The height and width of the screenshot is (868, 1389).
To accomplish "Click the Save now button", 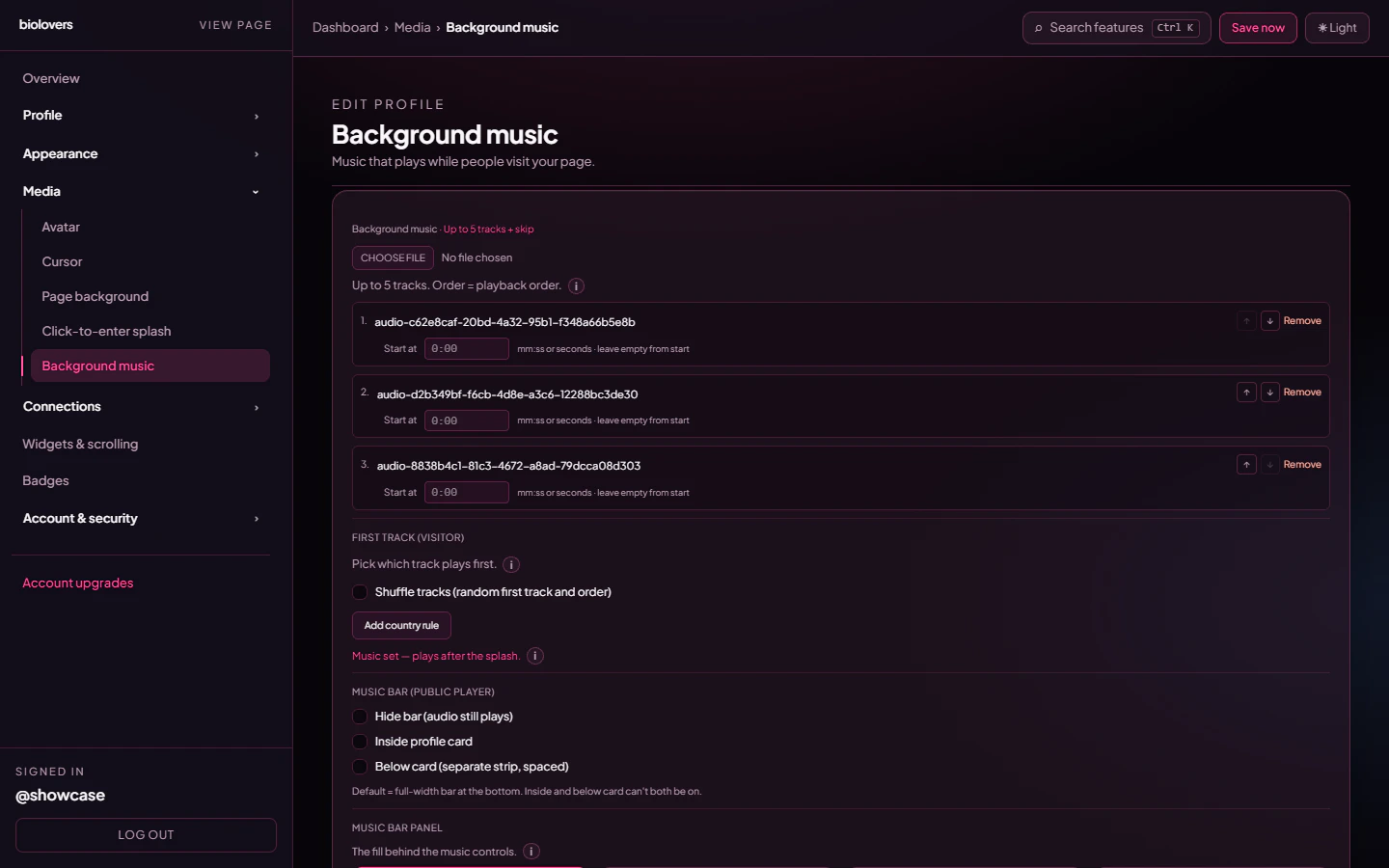I will (x=1258, y=28).
